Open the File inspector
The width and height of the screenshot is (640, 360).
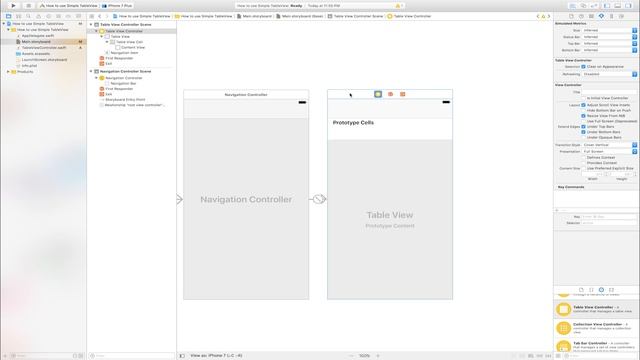[x=571, y=16]
